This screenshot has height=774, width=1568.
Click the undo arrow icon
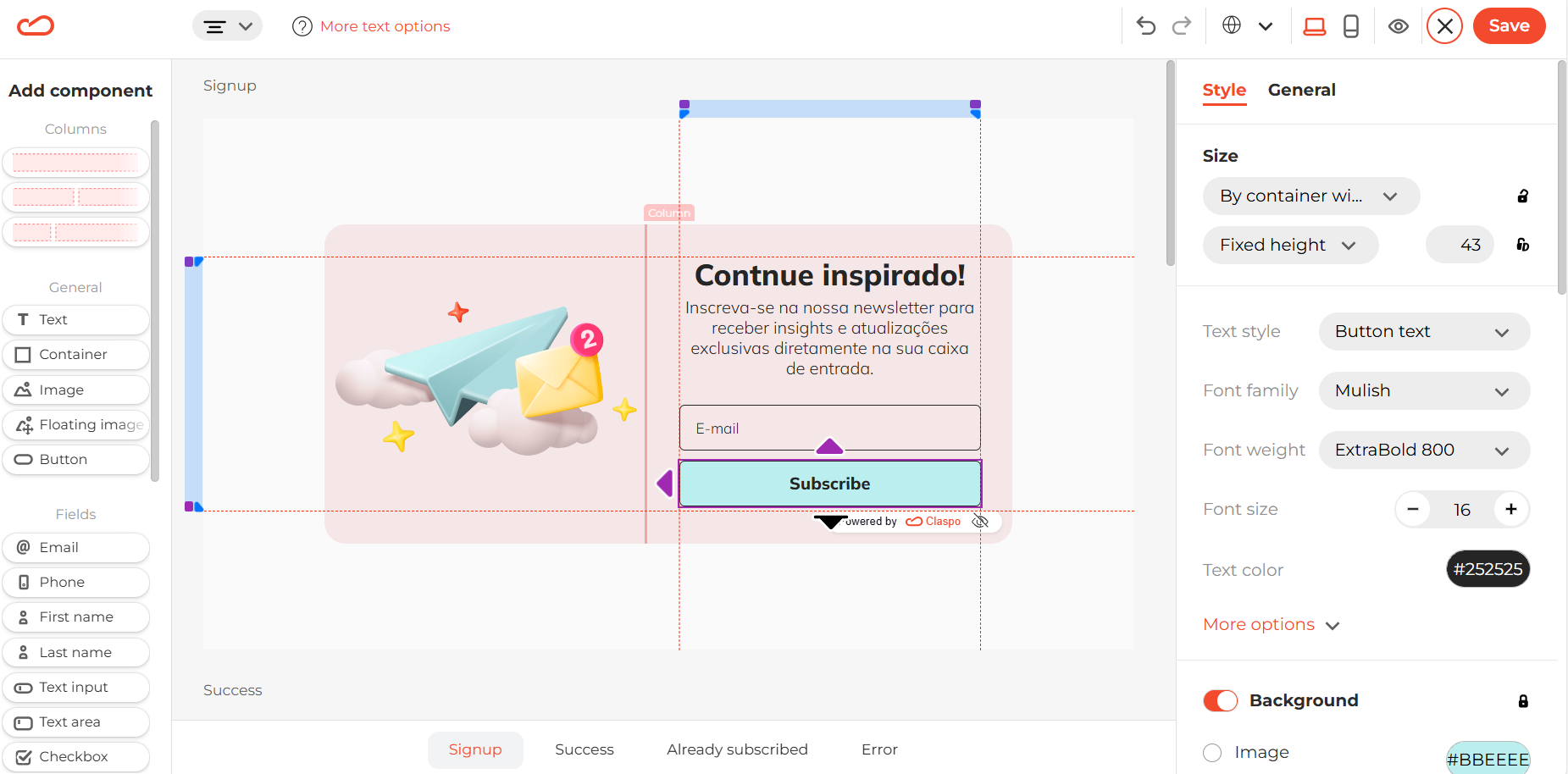pos(1146,26)
